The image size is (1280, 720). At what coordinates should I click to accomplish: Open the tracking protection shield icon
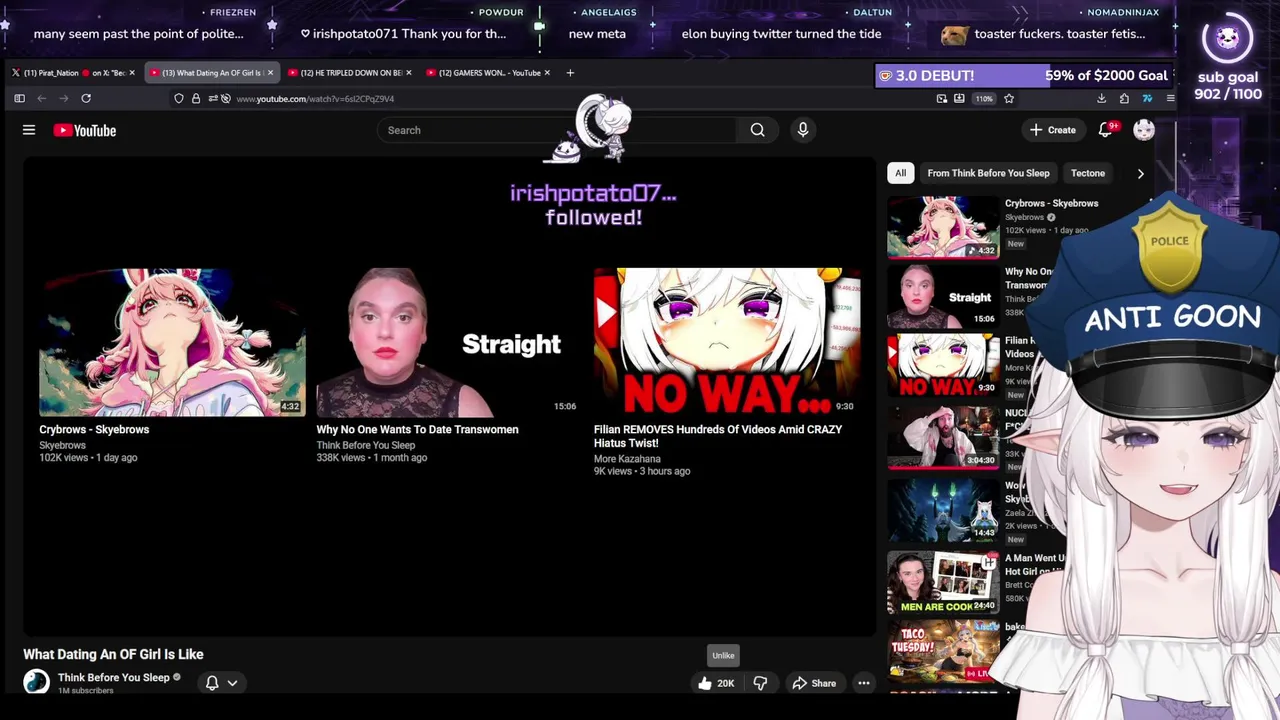[x=179, y=98]
